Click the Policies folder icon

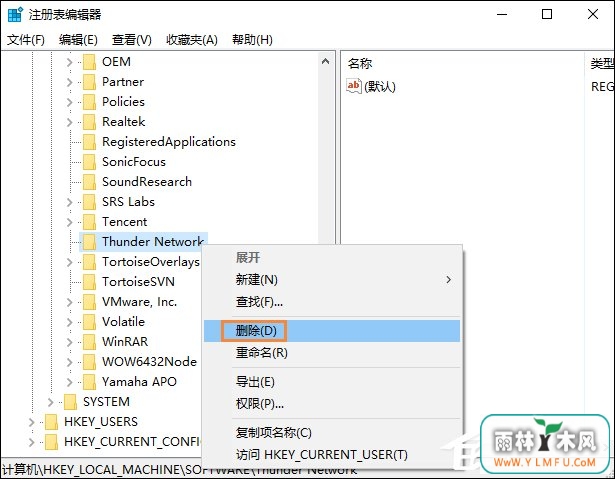point(89,102)
